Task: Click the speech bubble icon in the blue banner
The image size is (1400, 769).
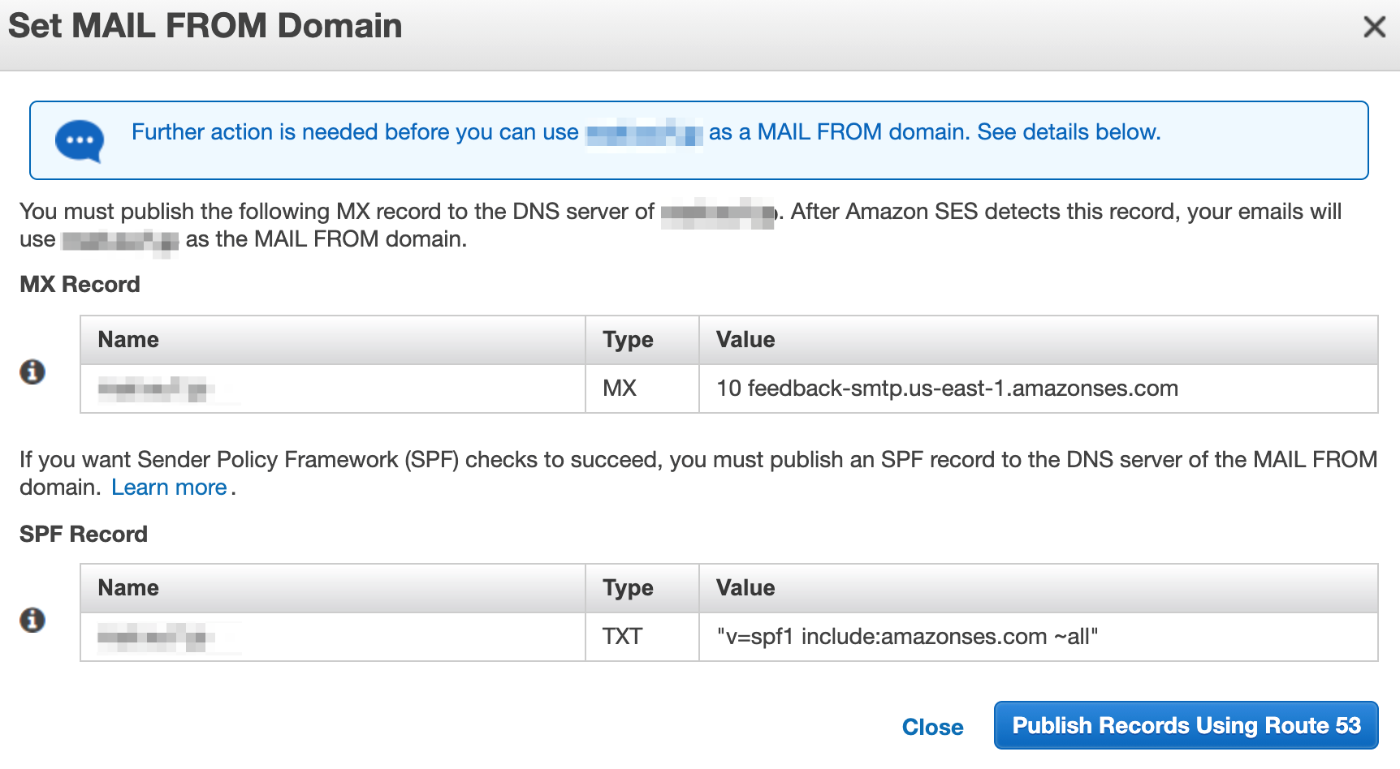Action: 79,140
